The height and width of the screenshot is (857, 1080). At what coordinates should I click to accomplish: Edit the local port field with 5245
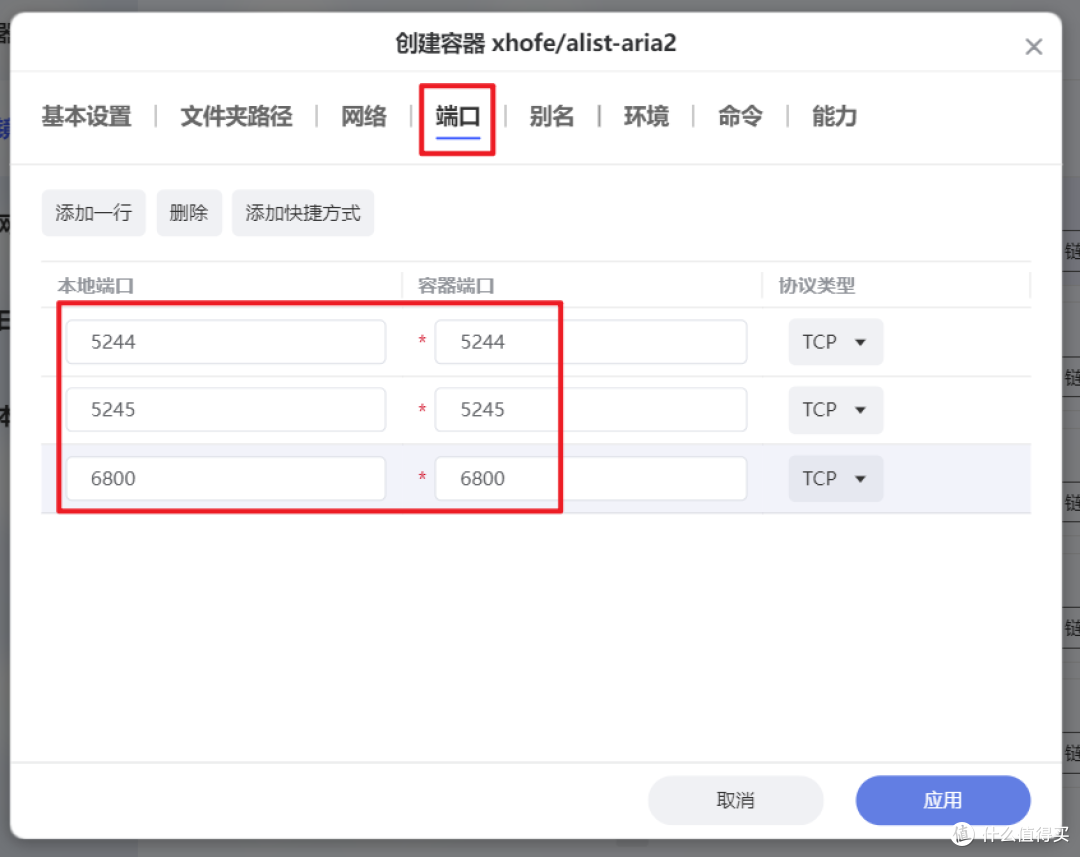pos(226,409)
